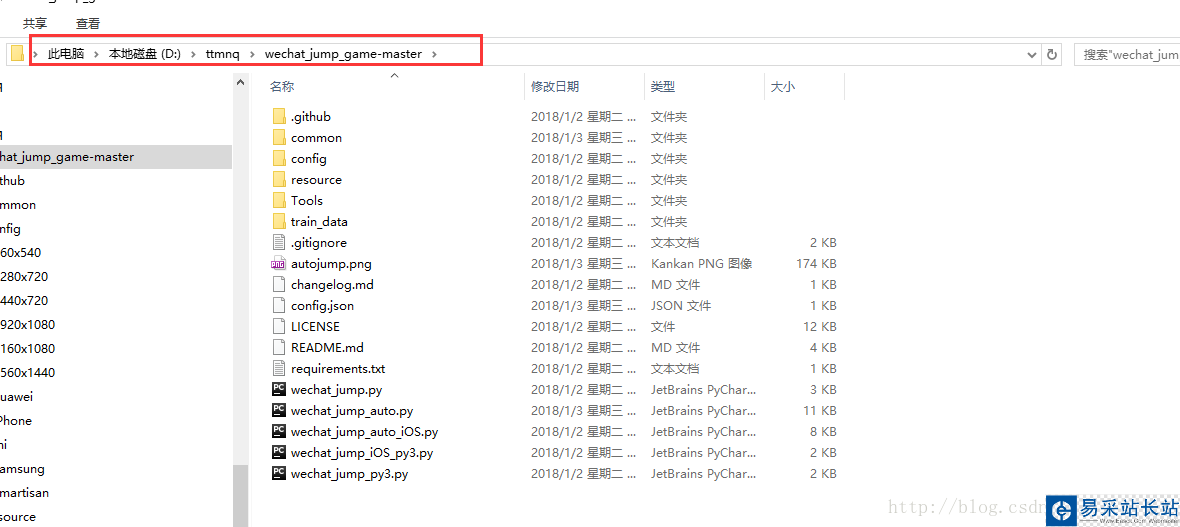Click the wechat_jump_iOS_py3.py file name
The image size is (1180, 527).
362,453
